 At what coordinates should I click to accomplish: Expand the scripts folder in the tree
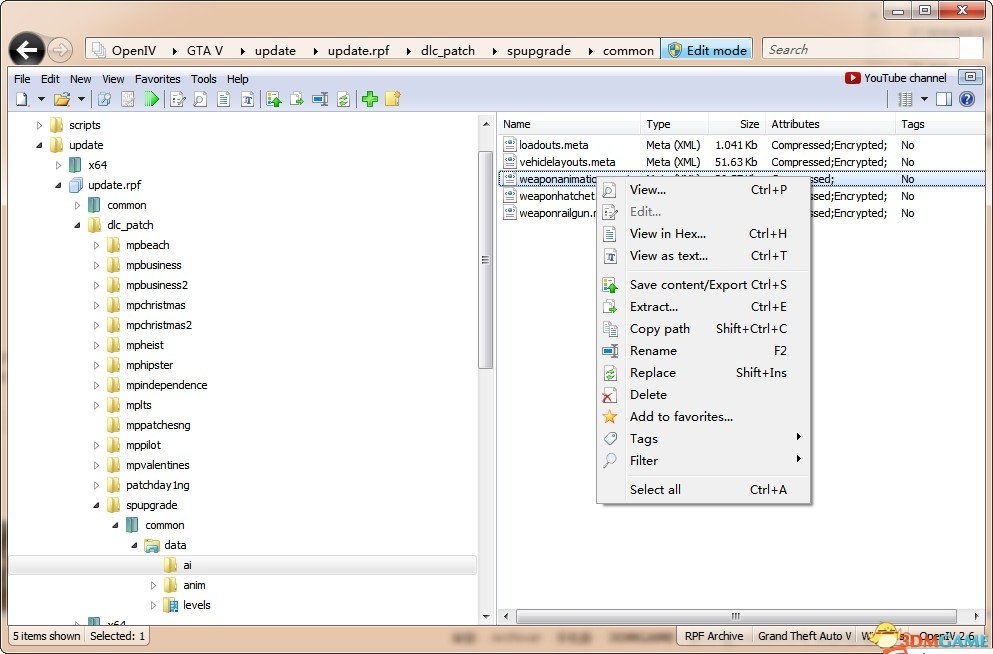pyautogui.click(x=39, y=125)
